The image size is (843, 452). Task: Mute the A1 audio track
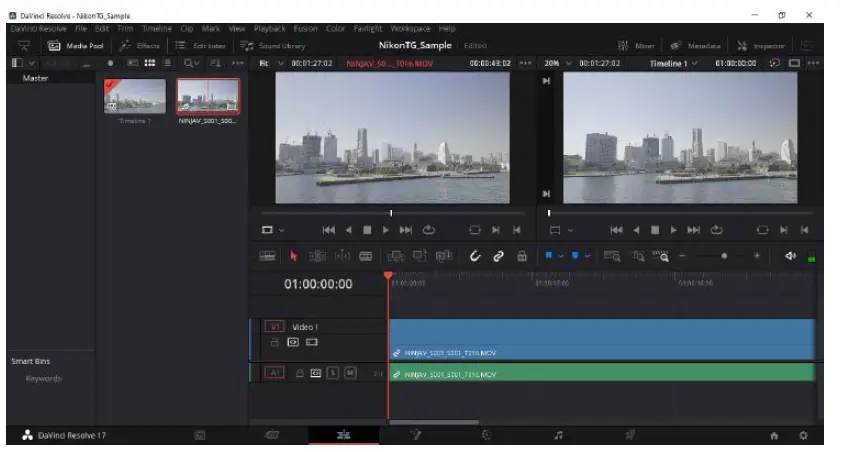pyautogui.click(x=349, y=373)
